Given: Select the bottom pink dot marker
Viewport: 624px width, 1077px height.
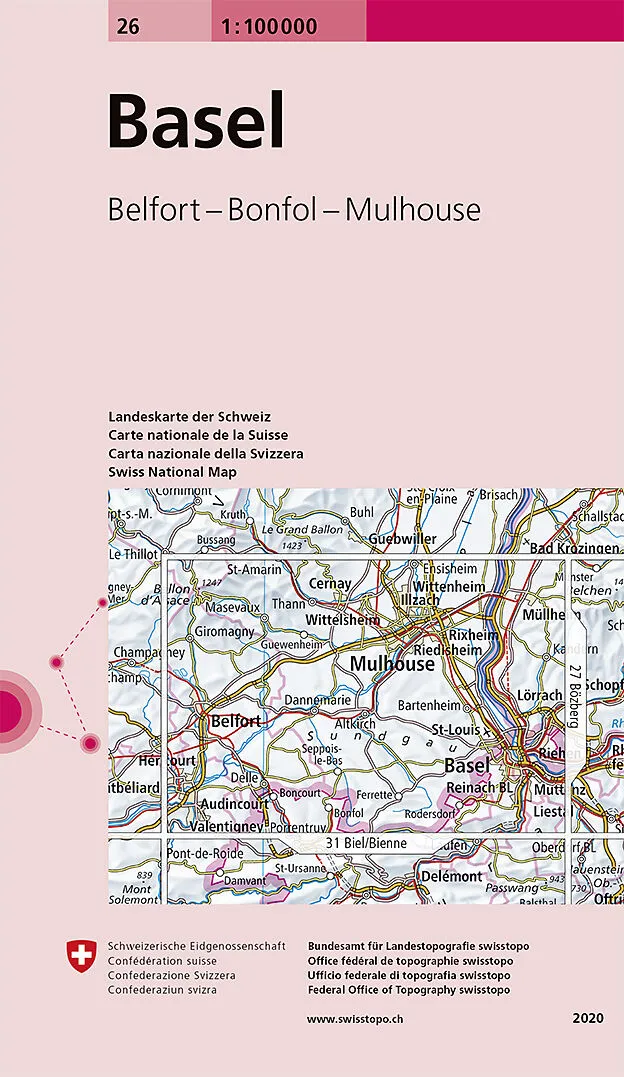Looking at the screenshot, I should pos(89,743).
